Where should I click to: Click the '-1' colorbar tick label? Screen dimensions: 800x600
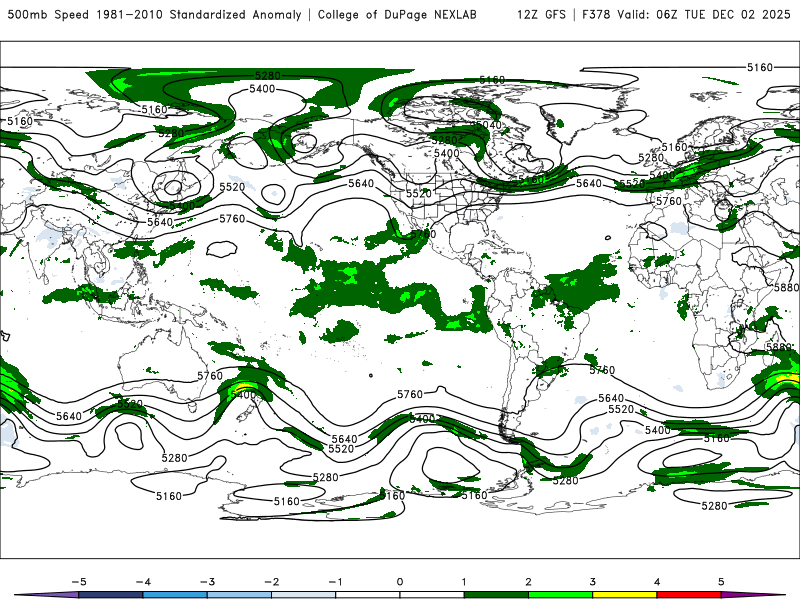tap(335, 582)
